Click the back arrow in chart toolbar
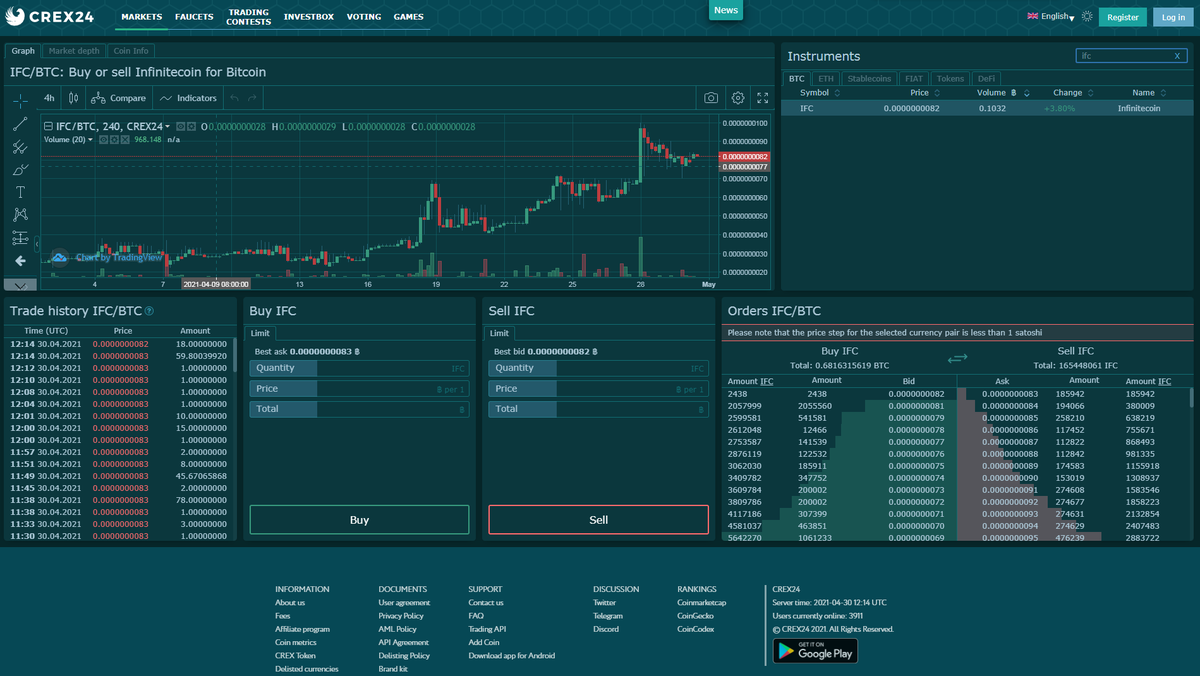The image size is (1200, 676). pyautogui.click(x=20, y=260)
